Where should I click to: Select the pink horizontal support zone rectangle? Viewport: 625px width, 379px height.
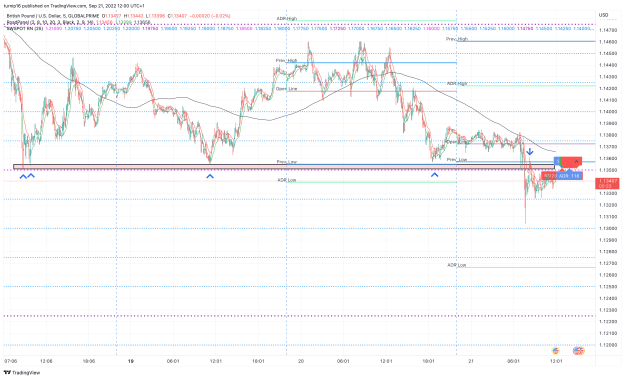pos(284,167)
